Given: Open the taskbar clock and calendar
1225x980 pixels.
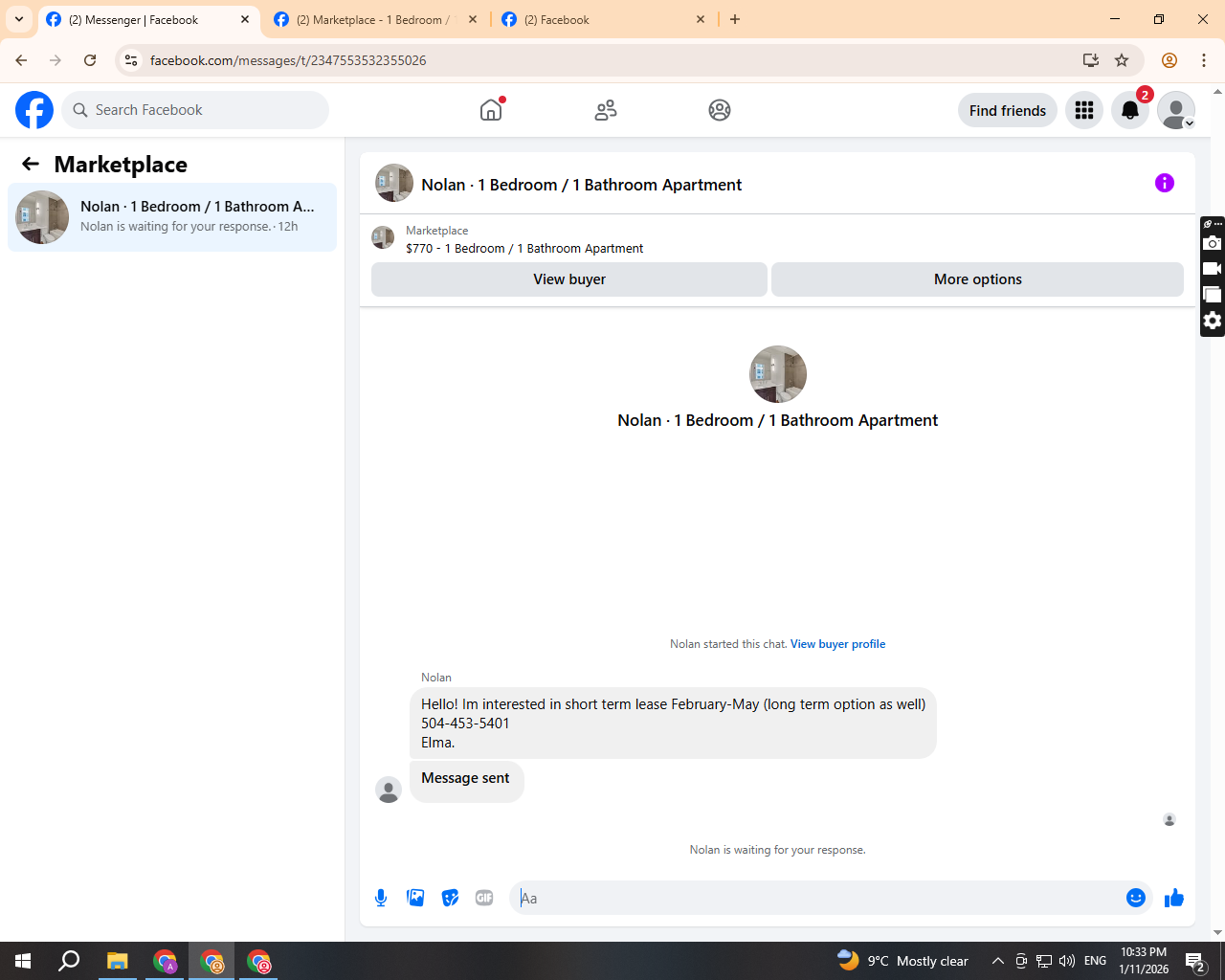Looking at the screenshot, I should point(1144,961).
